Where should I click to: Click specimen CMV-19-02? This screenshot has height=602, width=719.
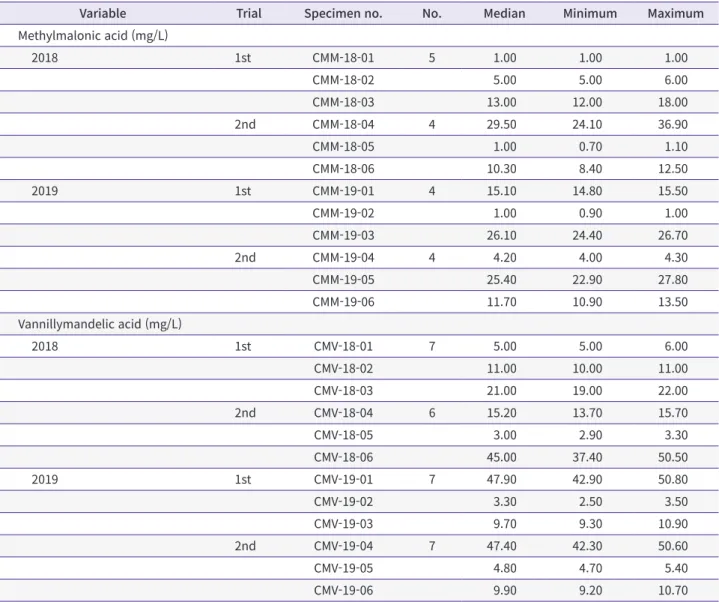343,502
